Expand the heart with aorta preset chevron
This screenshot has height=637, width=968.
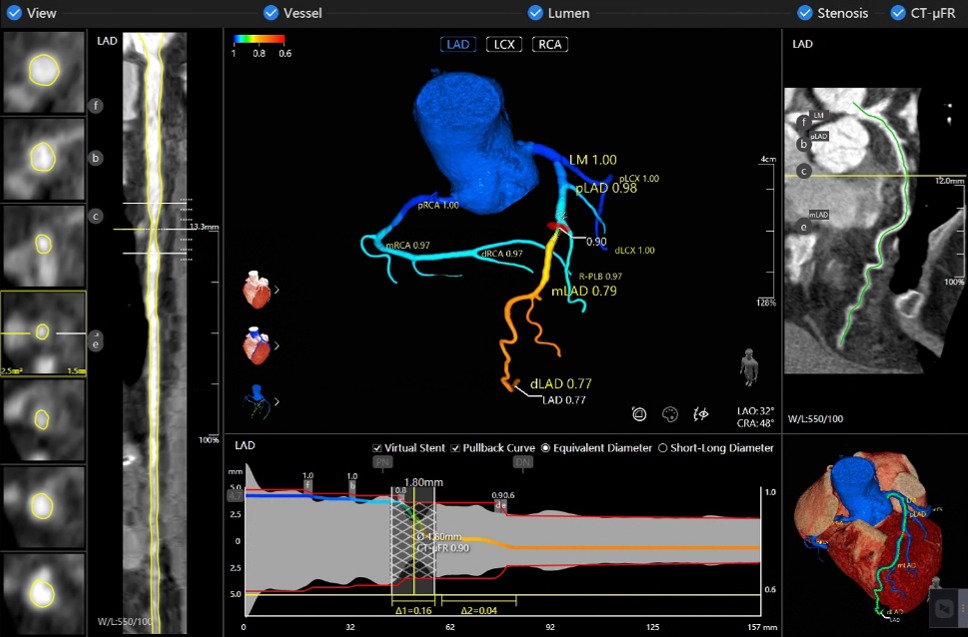click(x=277, y=346)
